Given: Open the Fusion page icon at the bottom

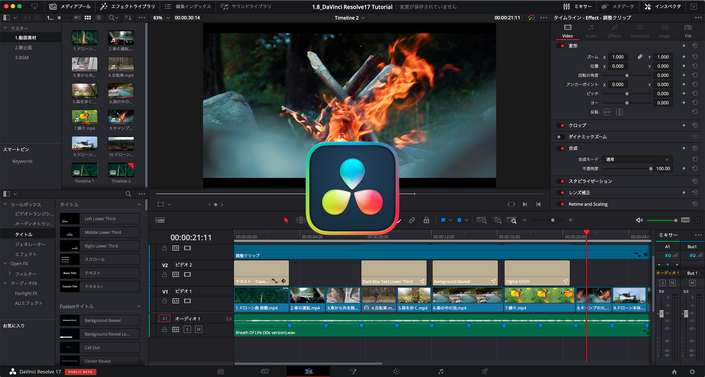Looking at the screenshot, I should coord(353,372).
